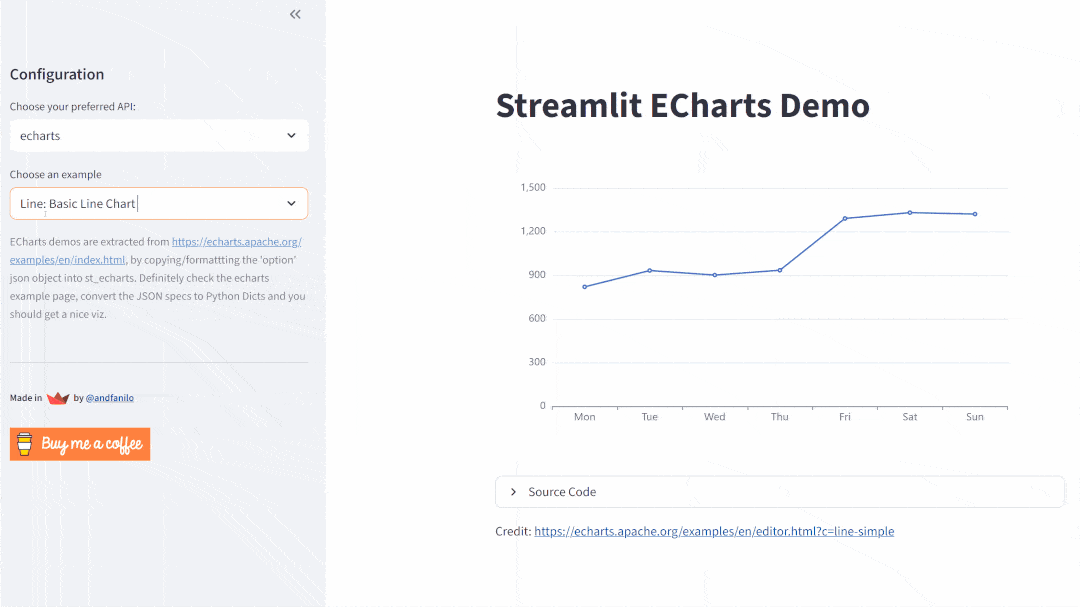Click the Saturday data point on the chart

pyautogui.click(x=910, y=212)
